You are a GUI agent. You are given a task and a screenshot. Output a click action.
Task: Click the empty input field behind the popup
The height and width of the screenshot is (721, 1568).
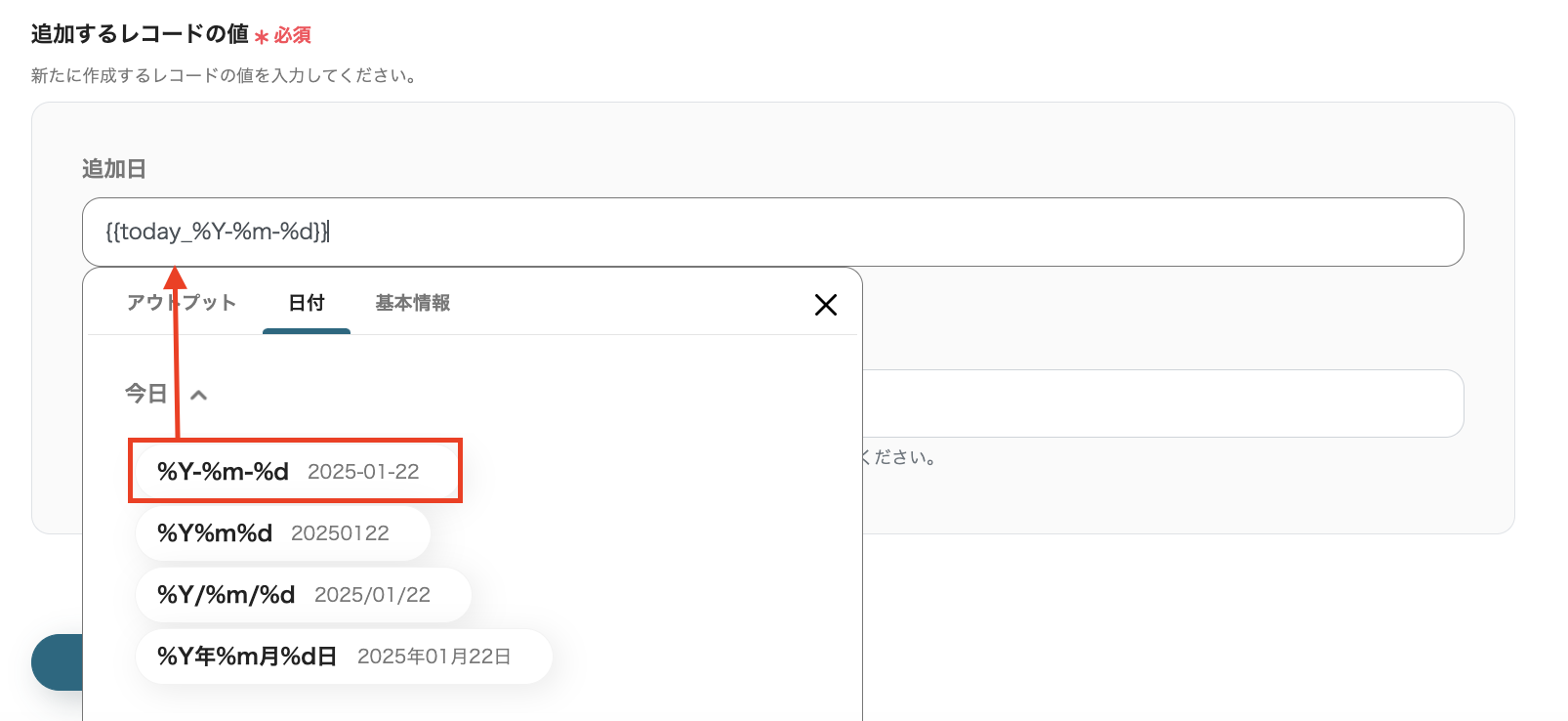point(1162,403)
